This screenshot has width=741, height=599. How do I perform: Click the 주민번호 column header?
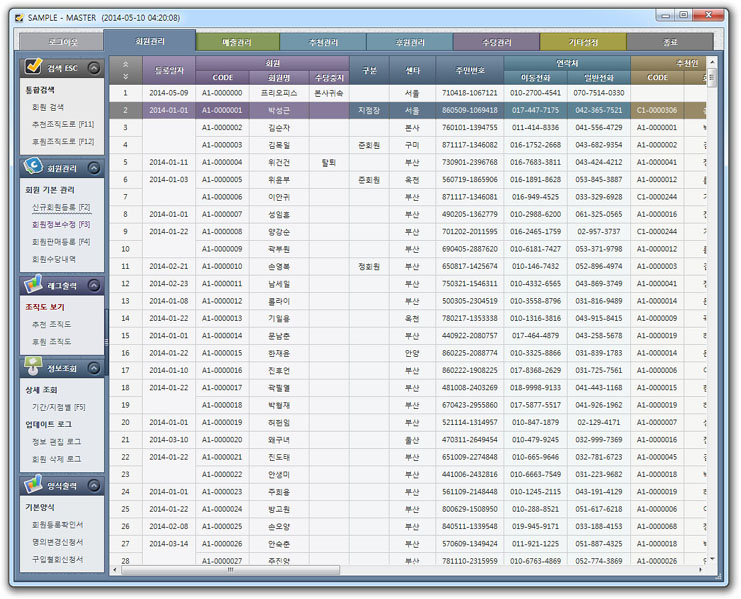coord(470,70)
